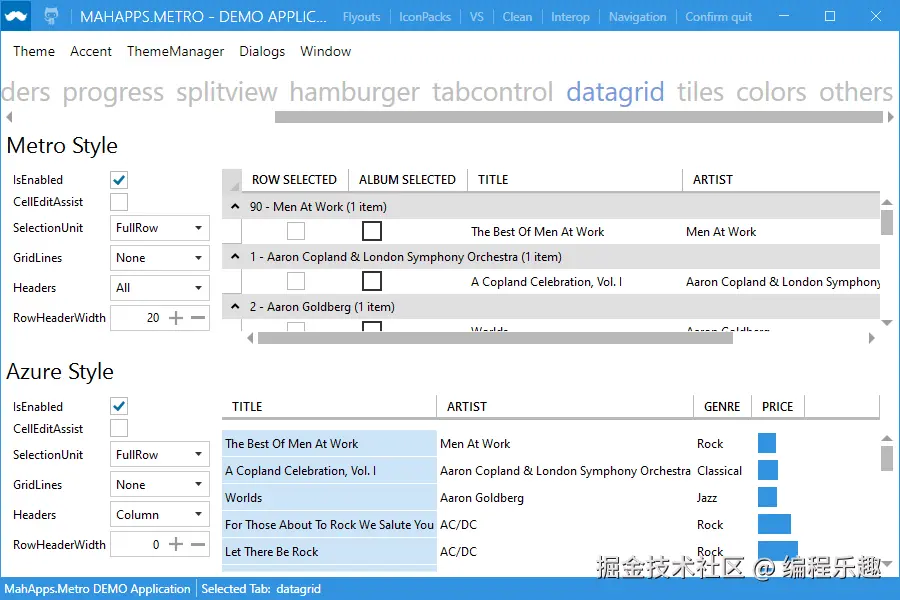Check CellEditAssist under Metro Style
Screen dimensions: 900x600
pos(119,202)
